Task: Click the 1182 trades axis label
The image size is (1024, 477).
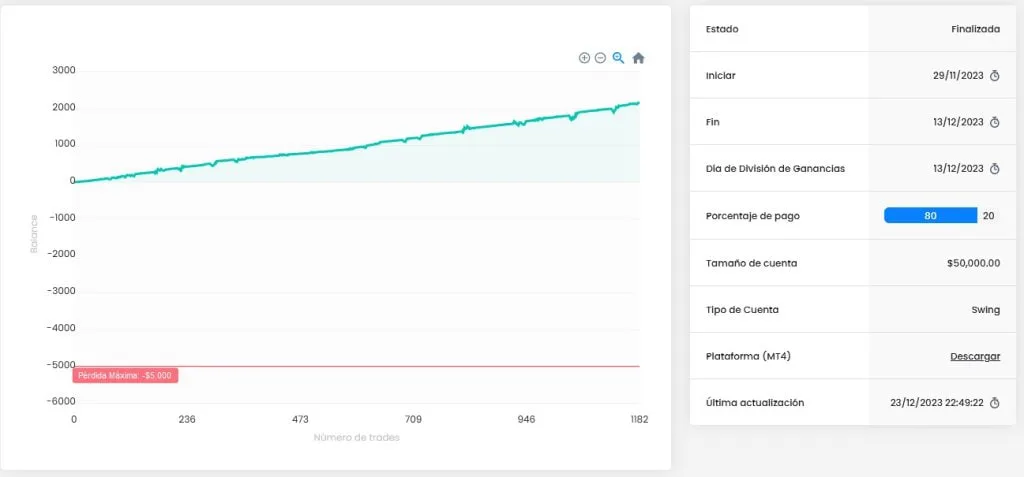Action: coord(639,419)
